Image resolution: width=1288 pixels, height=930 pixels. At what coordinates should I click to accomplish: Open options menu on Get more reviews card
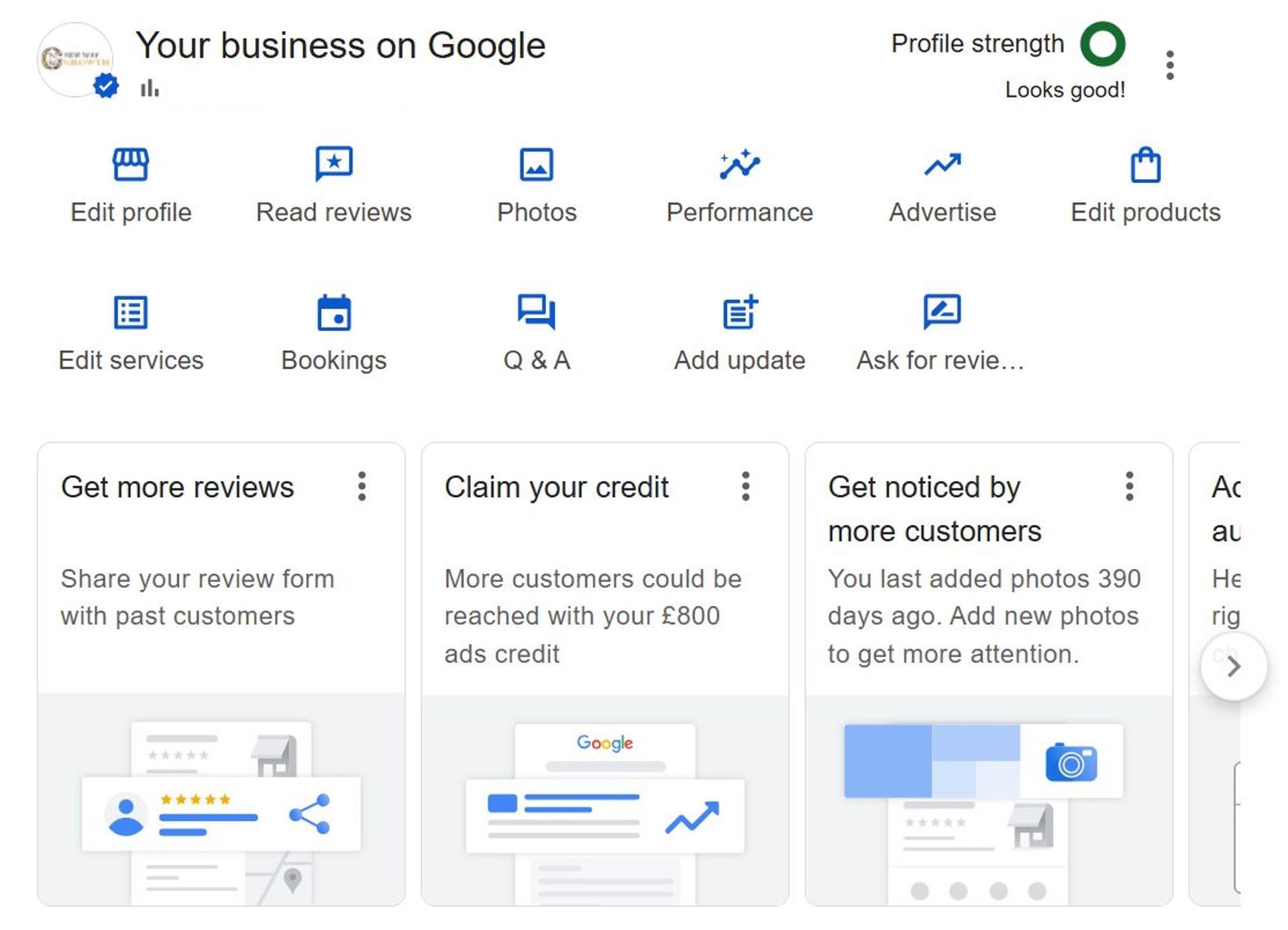pyautogui.click(x=362, y=486)
